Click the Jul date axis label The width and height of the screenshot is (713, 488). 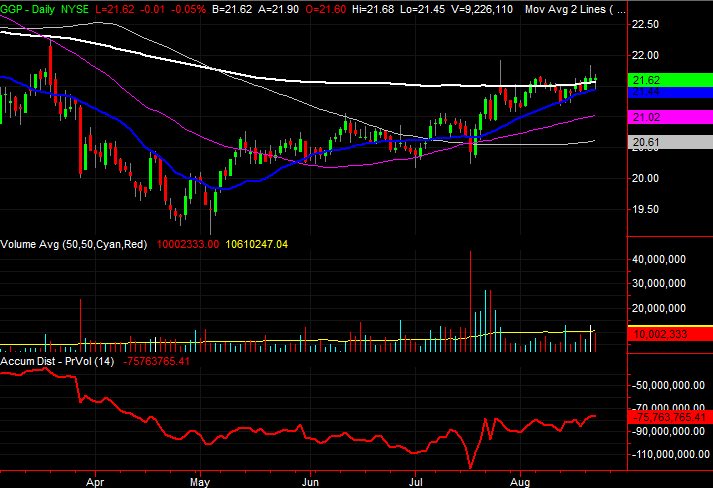point(416,482)
